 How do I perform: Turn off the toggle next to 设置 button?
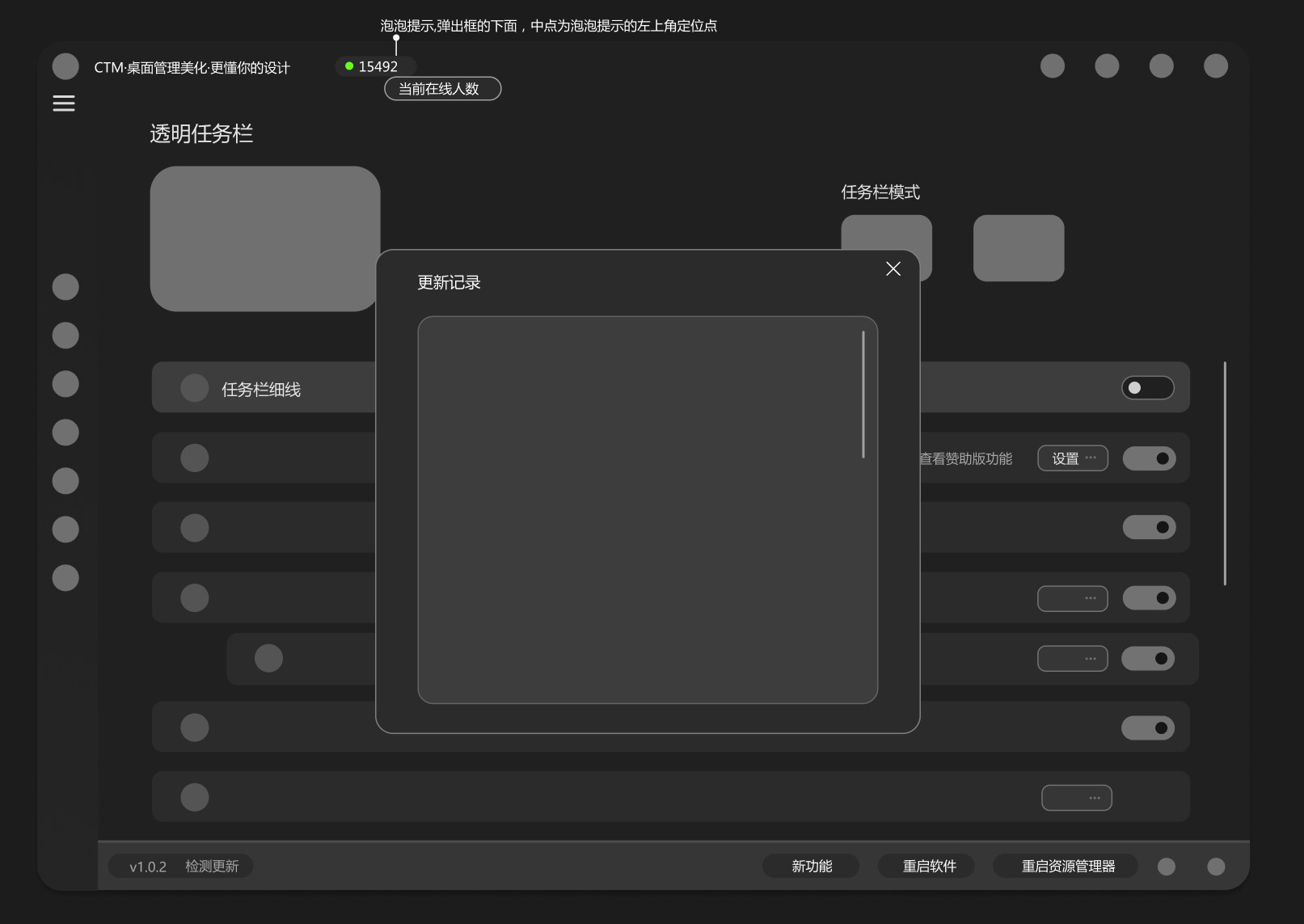point(1149,458)
